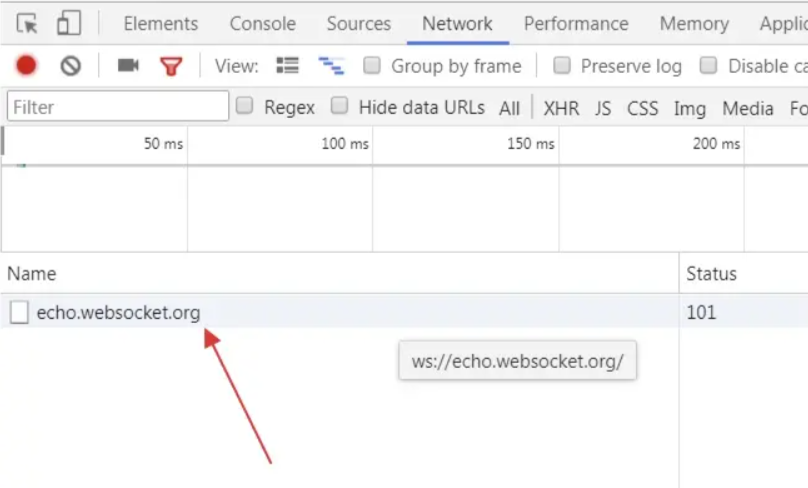Viewport: 808px width, 488px height.
Task: Filter requests by XHR type
Action: click(561, 108)
